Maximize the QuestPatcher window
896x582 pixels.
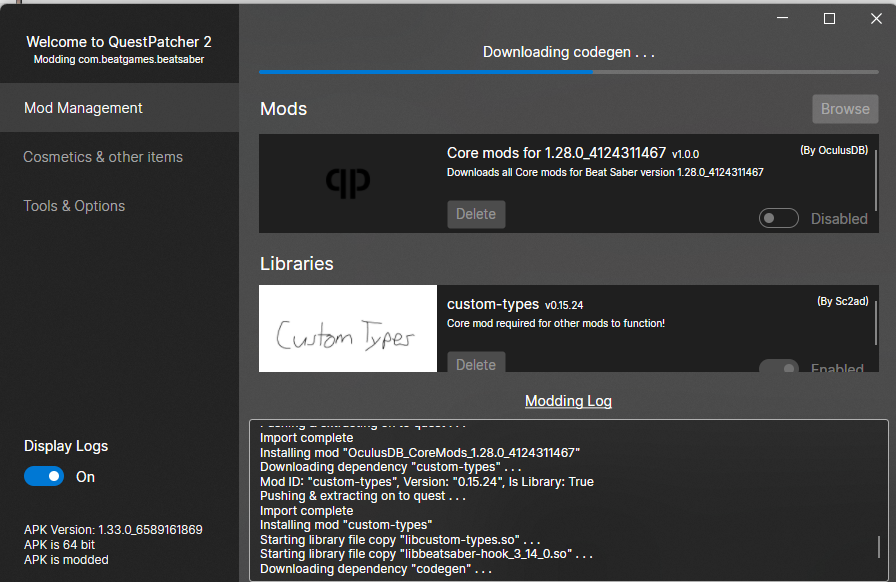[829, 18]
